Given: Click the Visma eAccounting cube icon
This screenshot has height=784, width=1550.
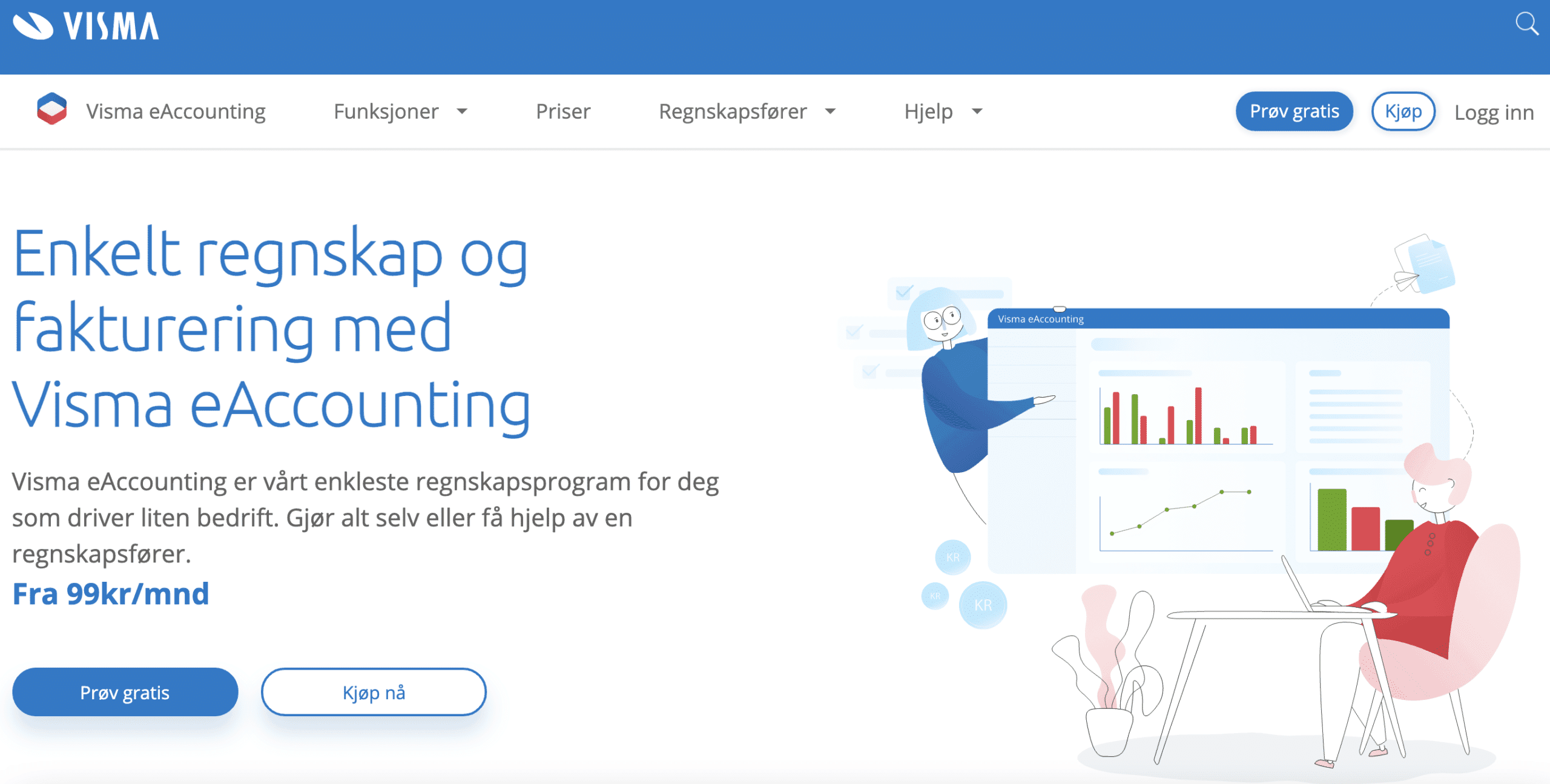Looking at the screenshot, I should [x=52, y=109].
